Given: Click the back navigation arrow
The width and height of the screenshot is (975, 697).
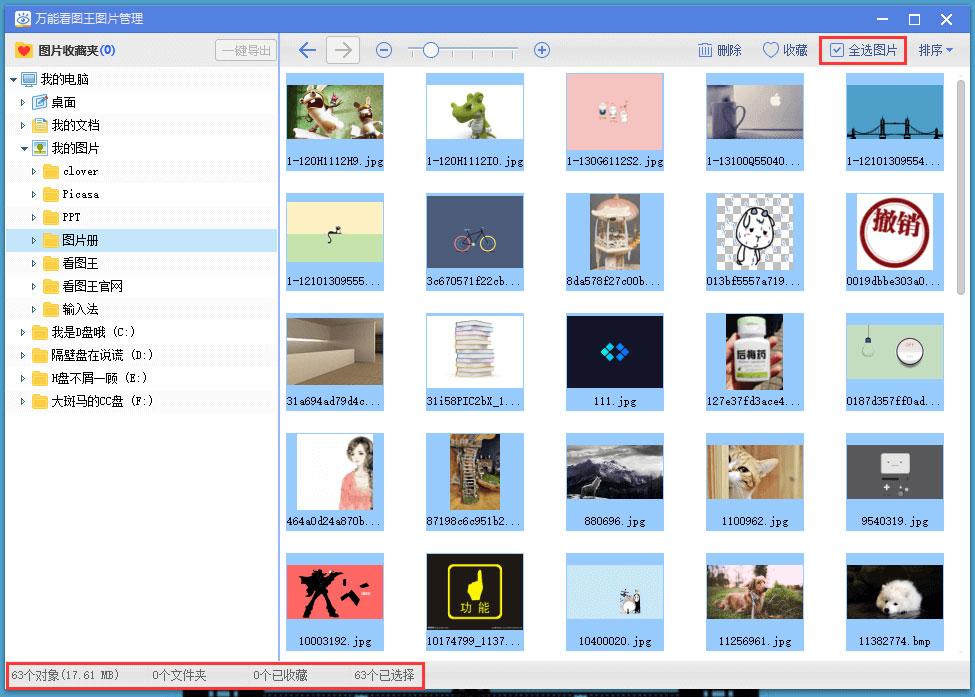Looking at the screenshot, I should 307,50.
